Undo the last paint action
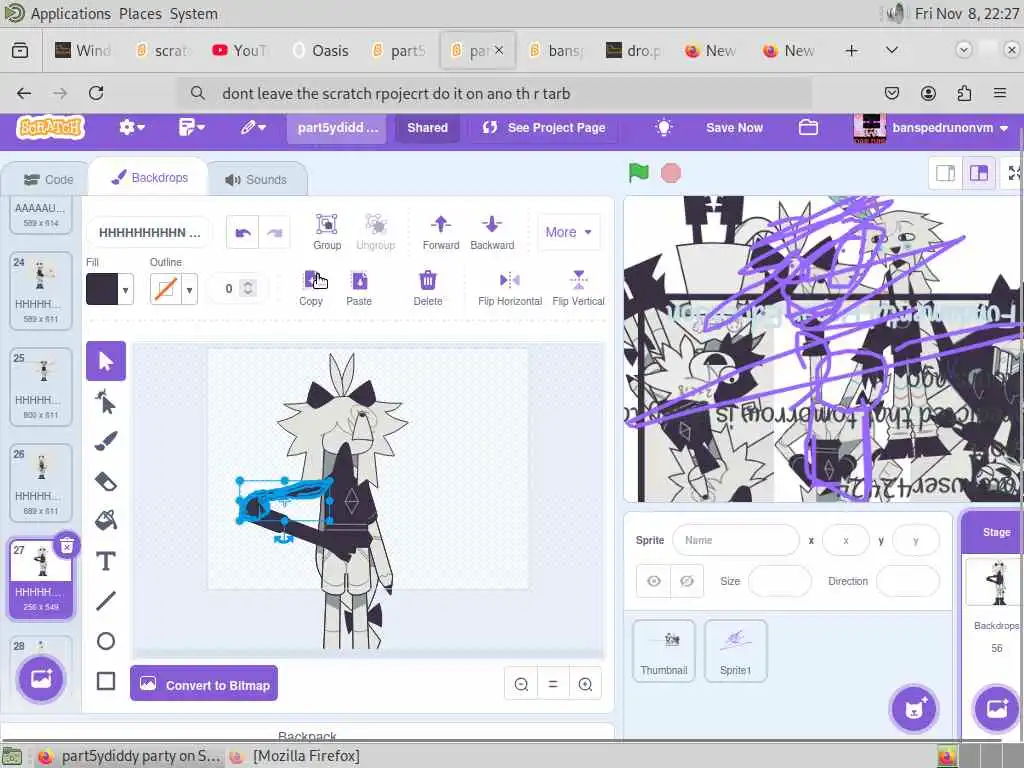The image size is (1024, 768). pyautogui.click(x=243, y=232)
